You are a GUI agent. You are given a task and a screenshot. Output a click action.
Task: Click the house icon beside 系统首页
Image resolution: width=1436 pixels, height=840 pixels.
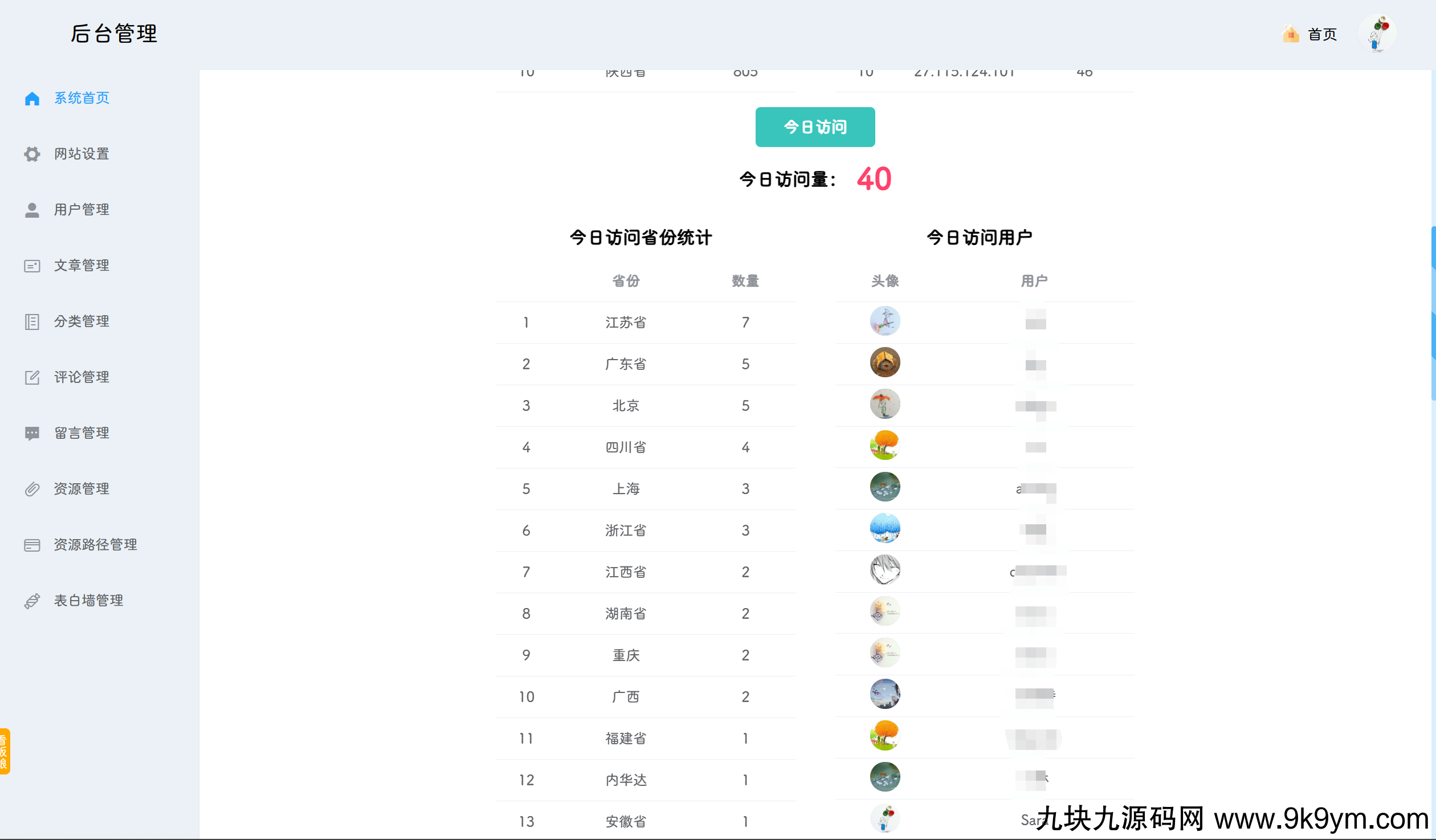click(32, 99)
